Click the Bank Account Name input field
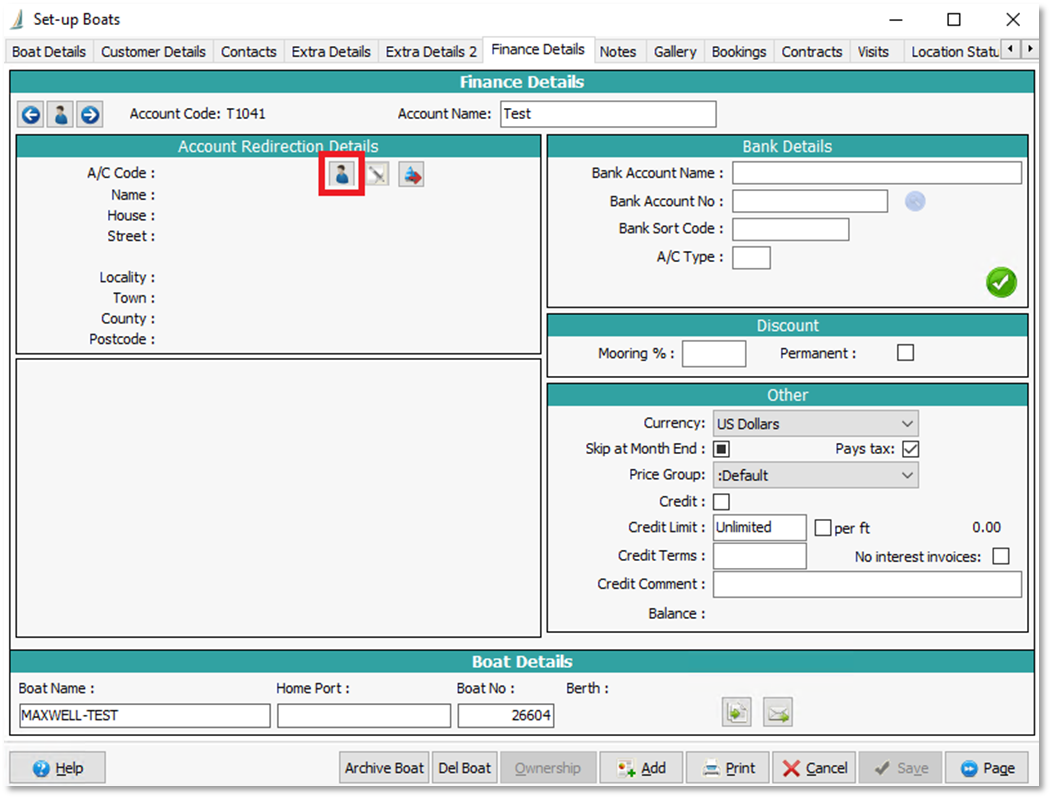The width and height of the screenshot is (1052, 799). pyautogui.click(x=876, y=173)
